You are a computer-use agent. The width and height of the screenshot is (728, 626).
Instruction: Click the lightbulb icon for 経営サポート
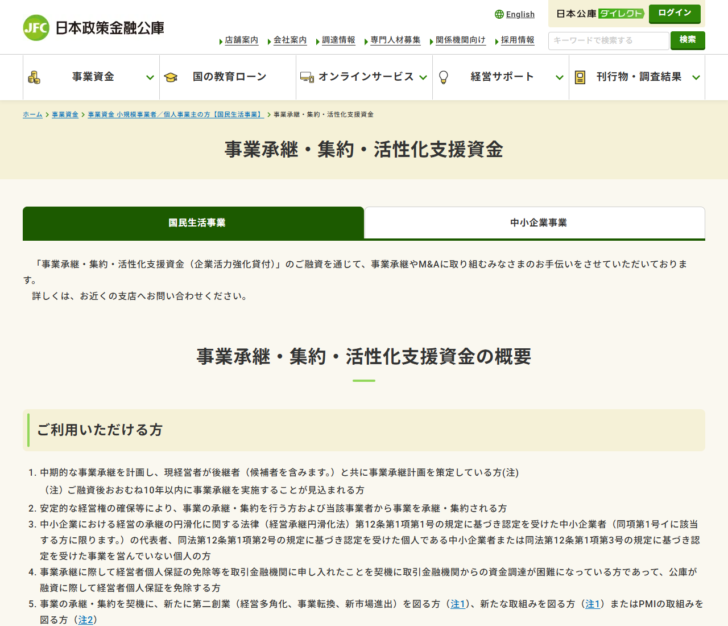tap(443, 77)
